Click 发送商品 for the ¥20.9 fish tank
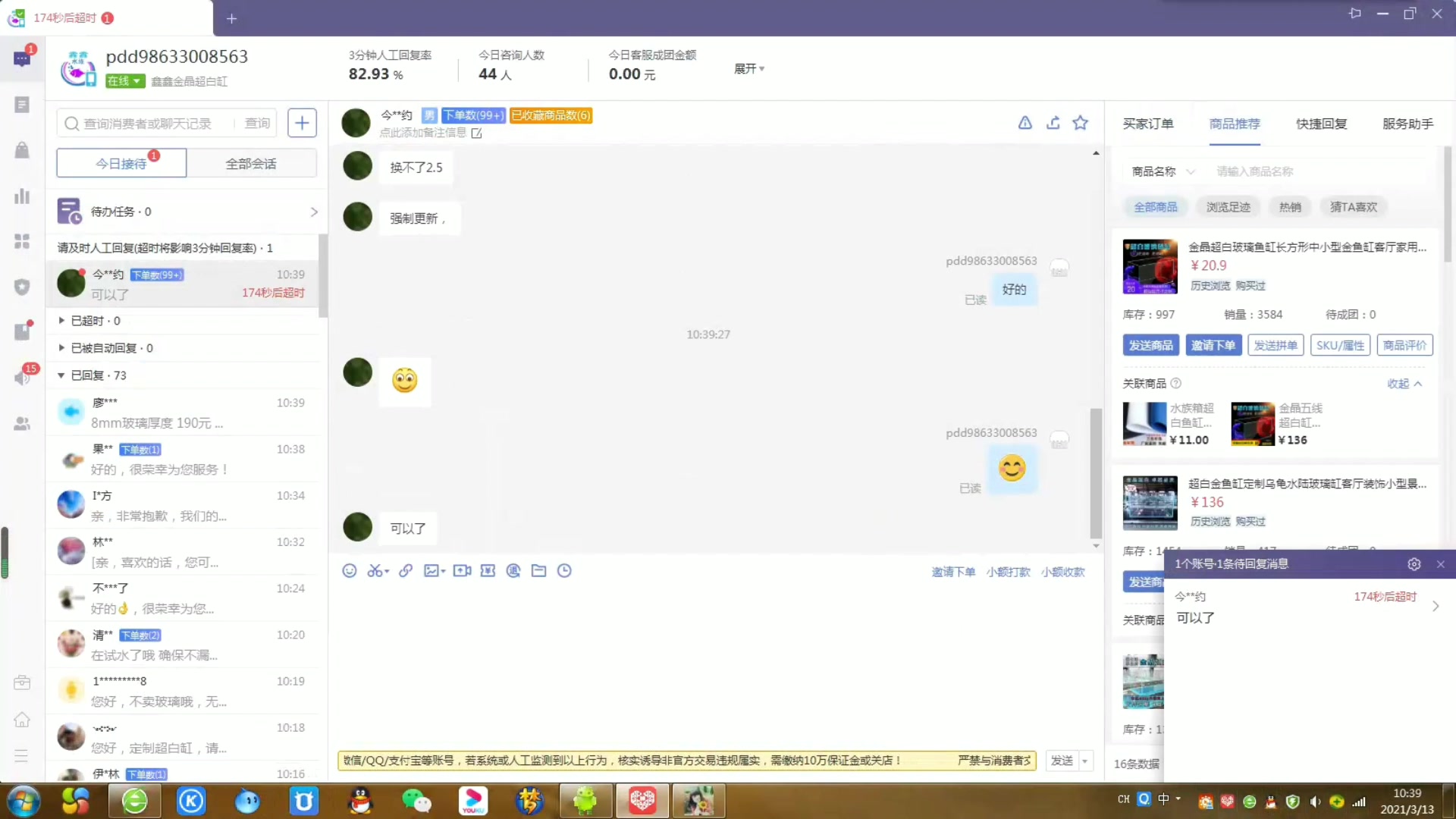 point(1151,345)
